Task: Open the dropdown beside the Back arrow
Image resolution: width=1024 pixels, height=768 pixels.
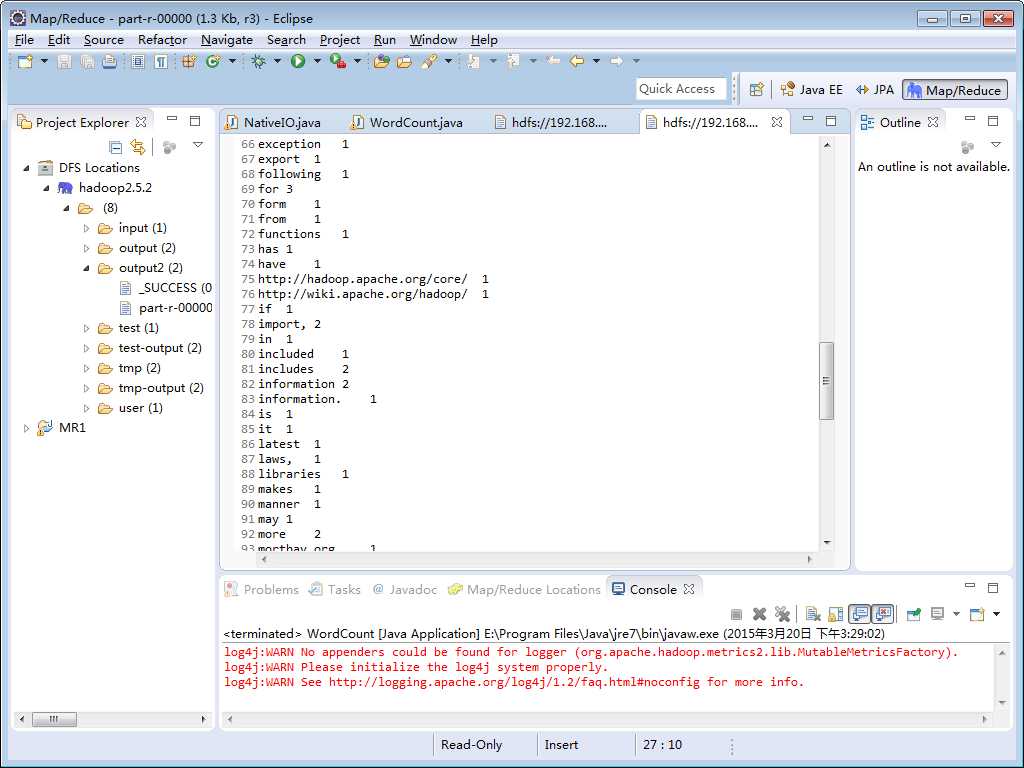Action: coord(596,61)
